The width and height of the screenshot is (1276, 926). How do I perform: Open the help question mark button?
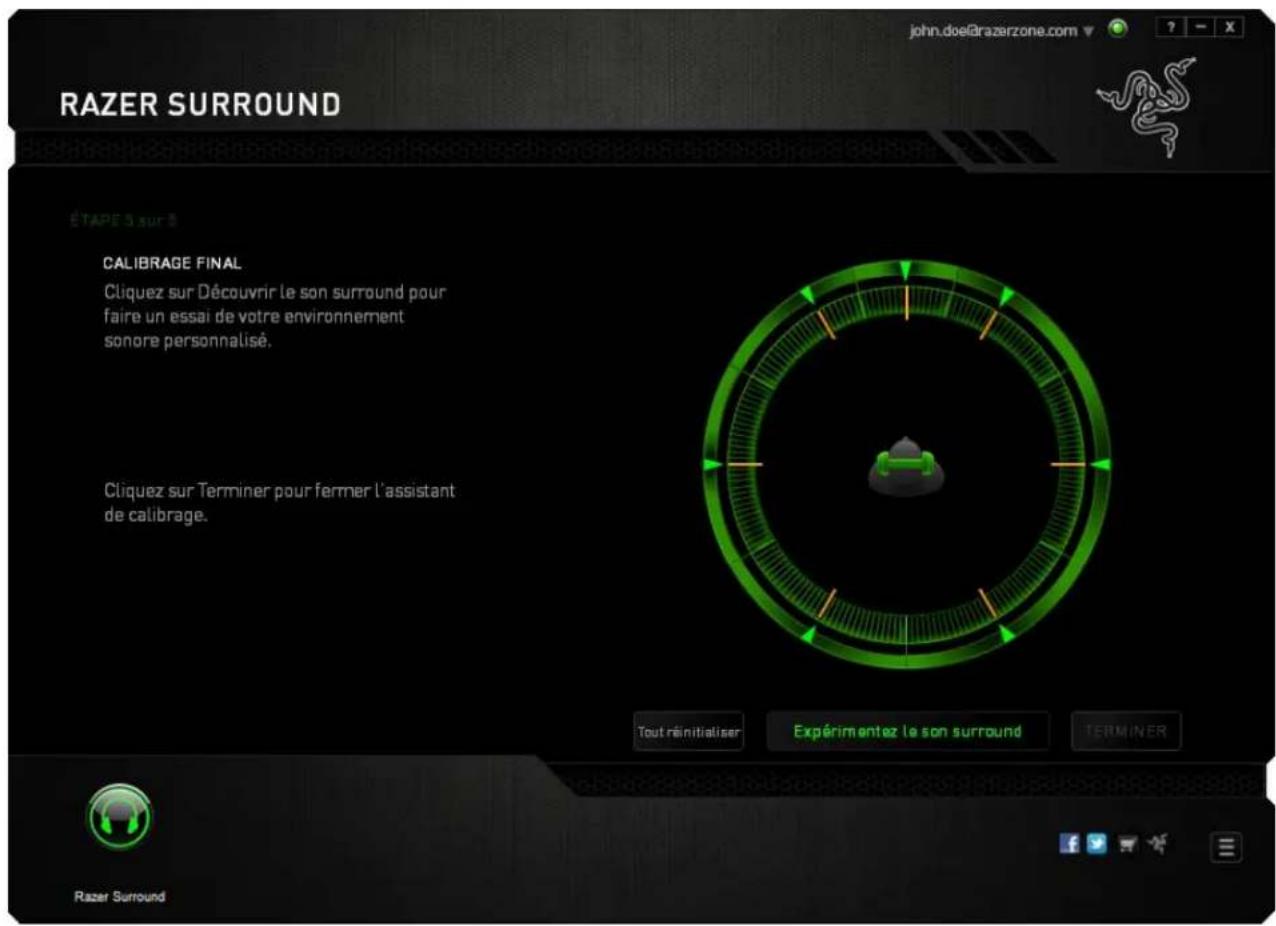point(1170,29)
